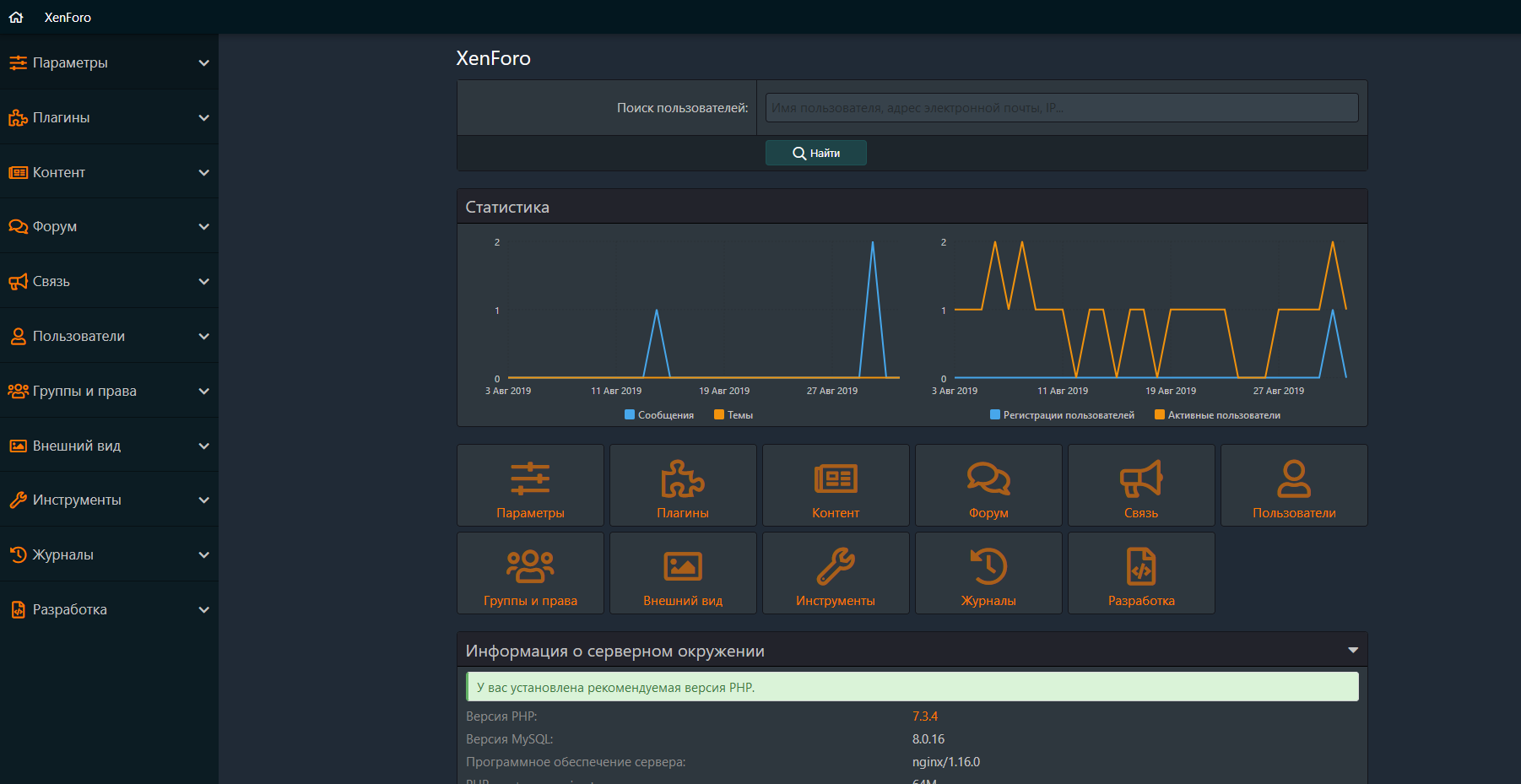Screen dimensions: 1521x784
Task: Open the Пользователи user icon tile
Action: click(x=1294, y=486)
